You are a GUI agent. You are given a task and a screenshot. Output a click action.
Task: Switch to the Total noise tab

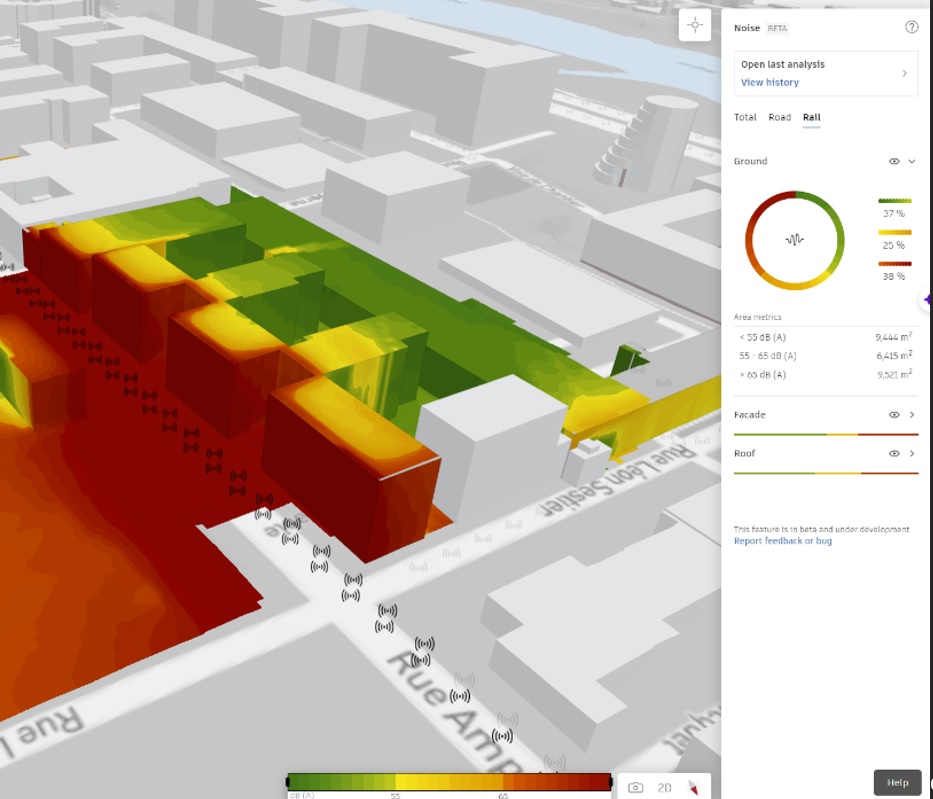pos(745,117)
